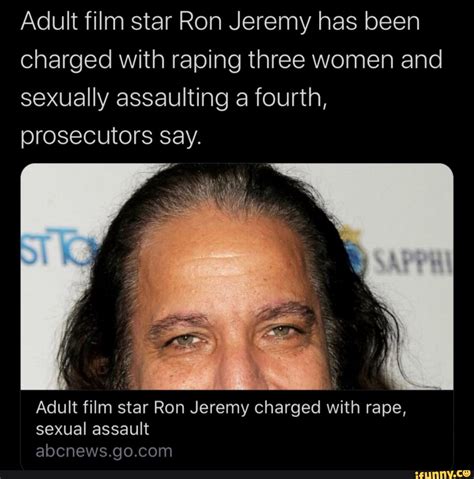
Task: Click 'sexual assault' in card headline
Action: pyautogui.click(x=92, y=429)
